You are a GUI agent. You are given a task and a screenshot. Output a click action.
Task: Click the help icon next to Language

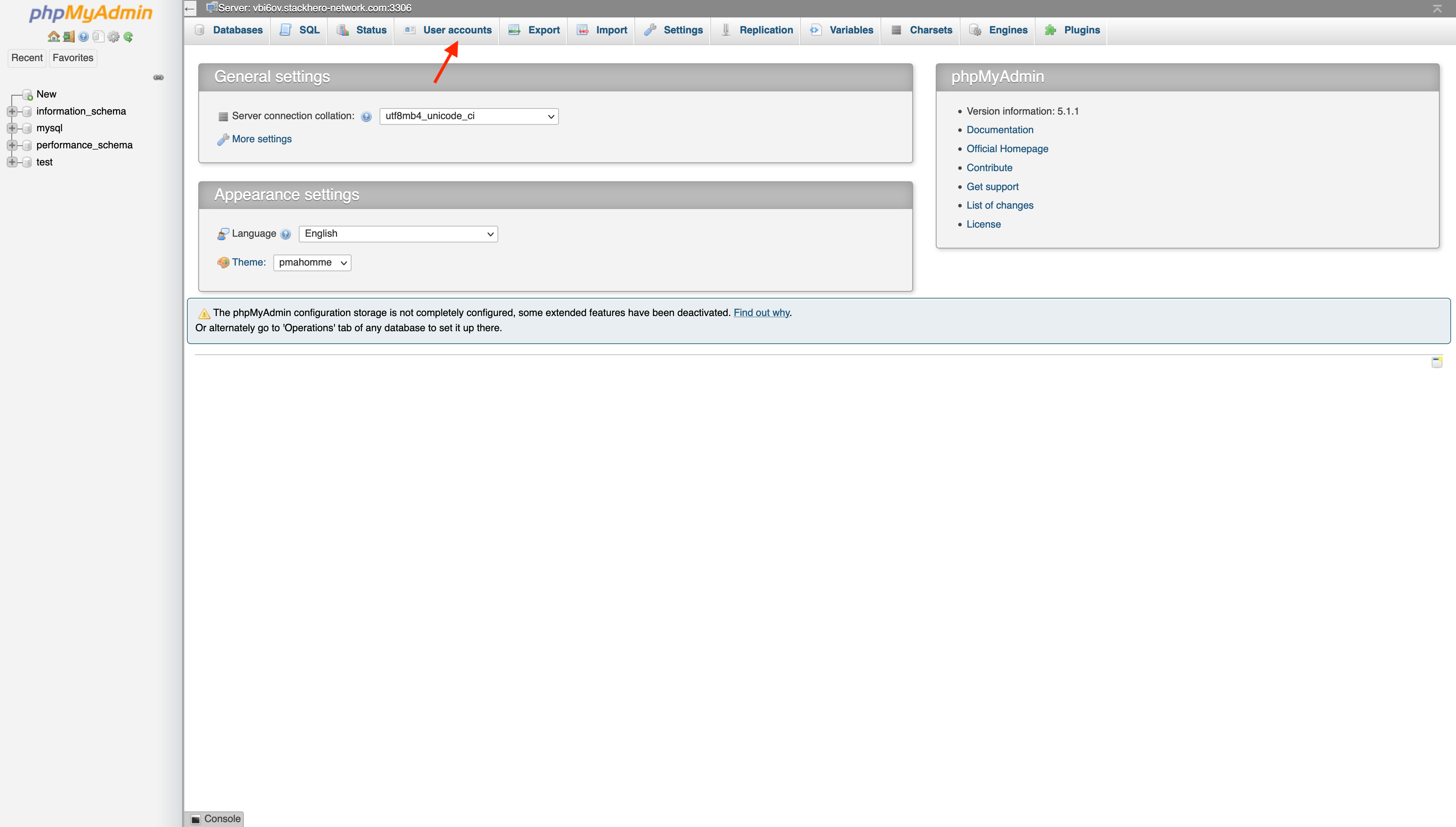coord(286,234)
